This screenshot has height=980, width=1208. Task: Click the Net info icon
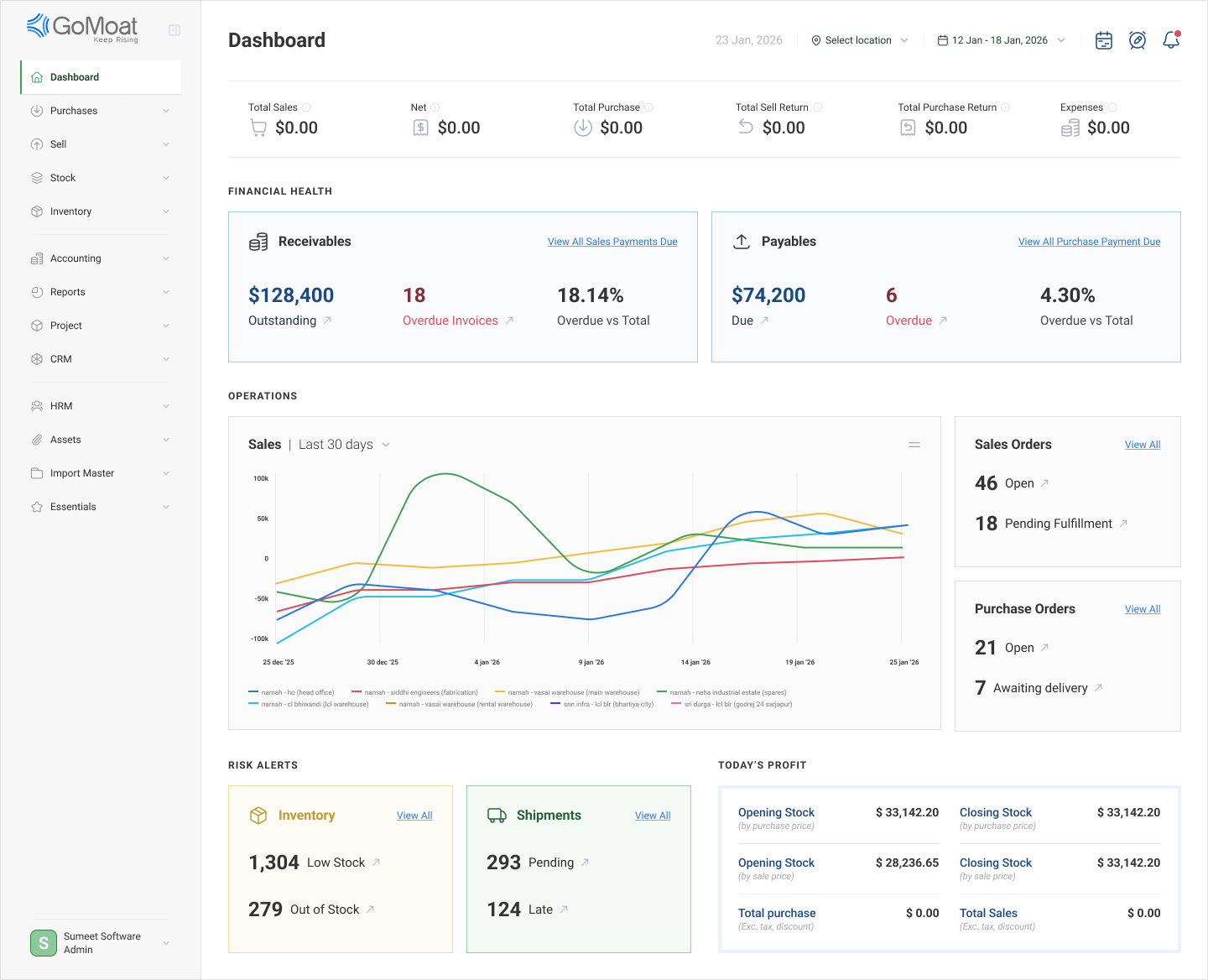point(435,107)
